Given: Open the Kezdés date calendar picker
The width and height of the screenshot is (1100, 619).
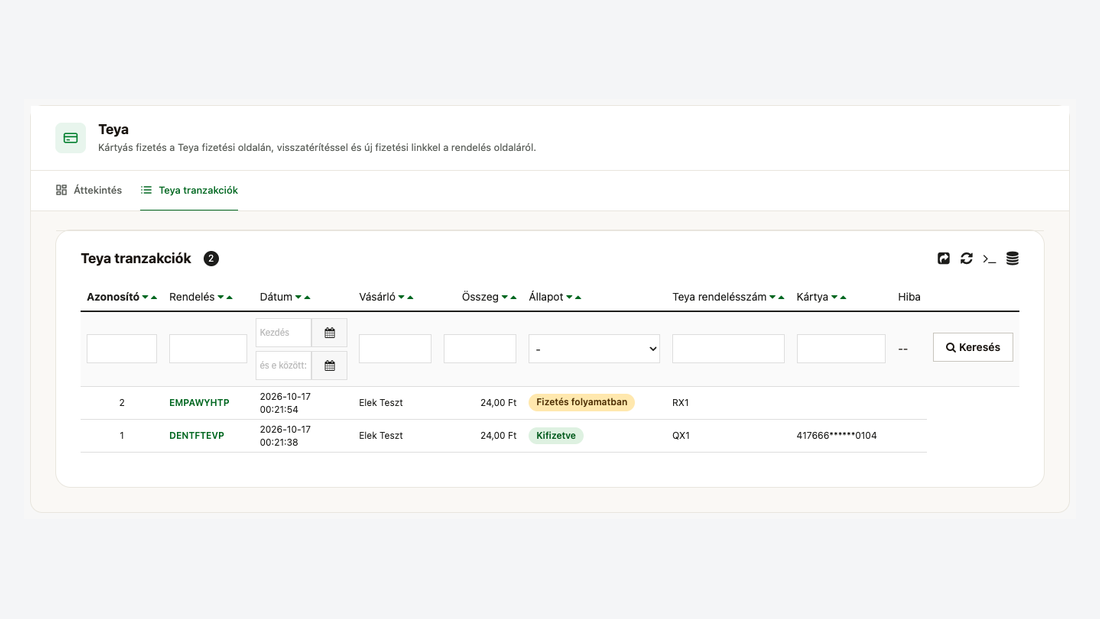Looking at the screenshot, I should [330, 333].
